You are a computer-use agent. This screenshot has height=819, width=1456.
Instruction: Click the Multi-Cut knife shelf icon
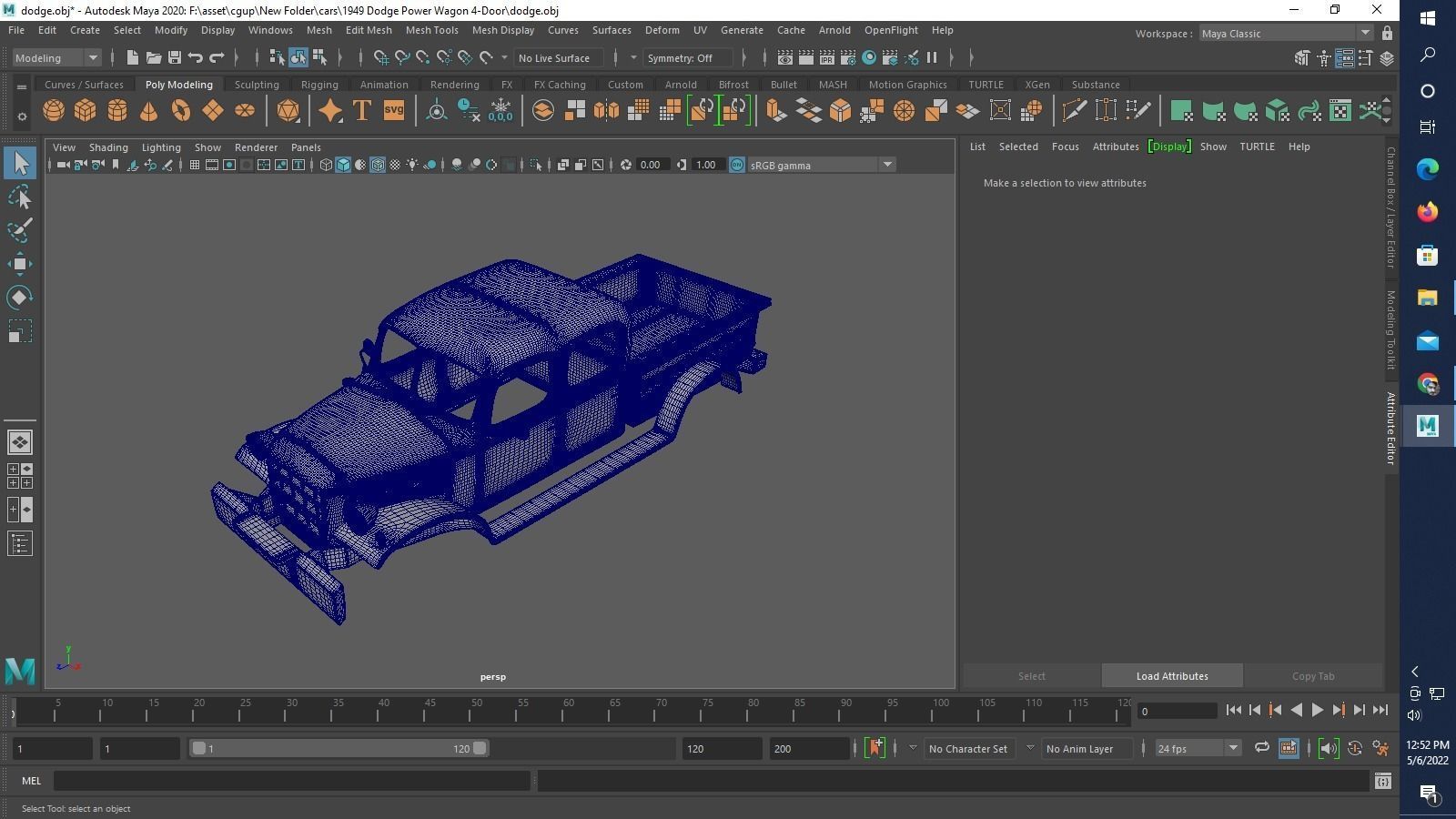1074,111
